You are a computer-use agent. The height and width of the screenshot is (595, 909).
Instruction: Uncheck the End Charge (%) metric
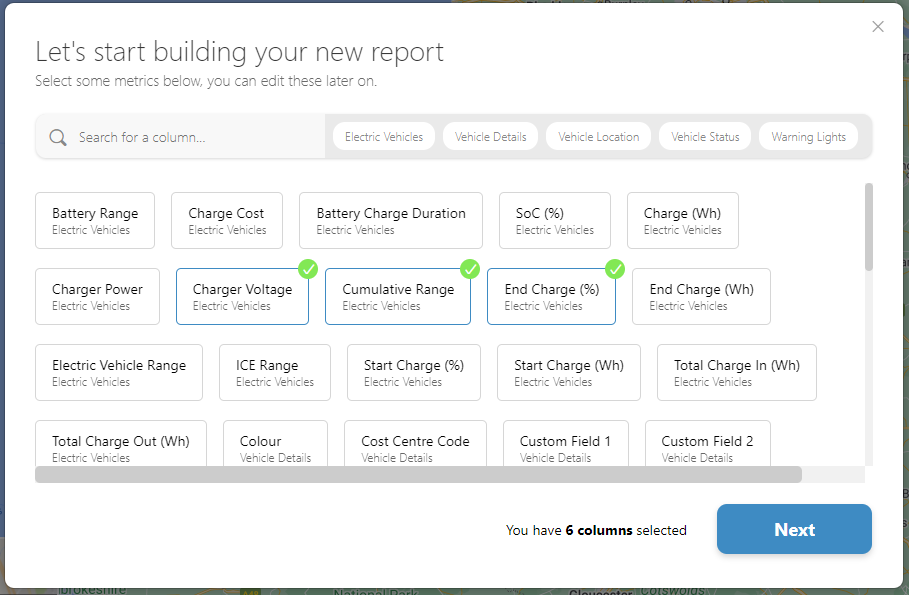coord(551,296)
